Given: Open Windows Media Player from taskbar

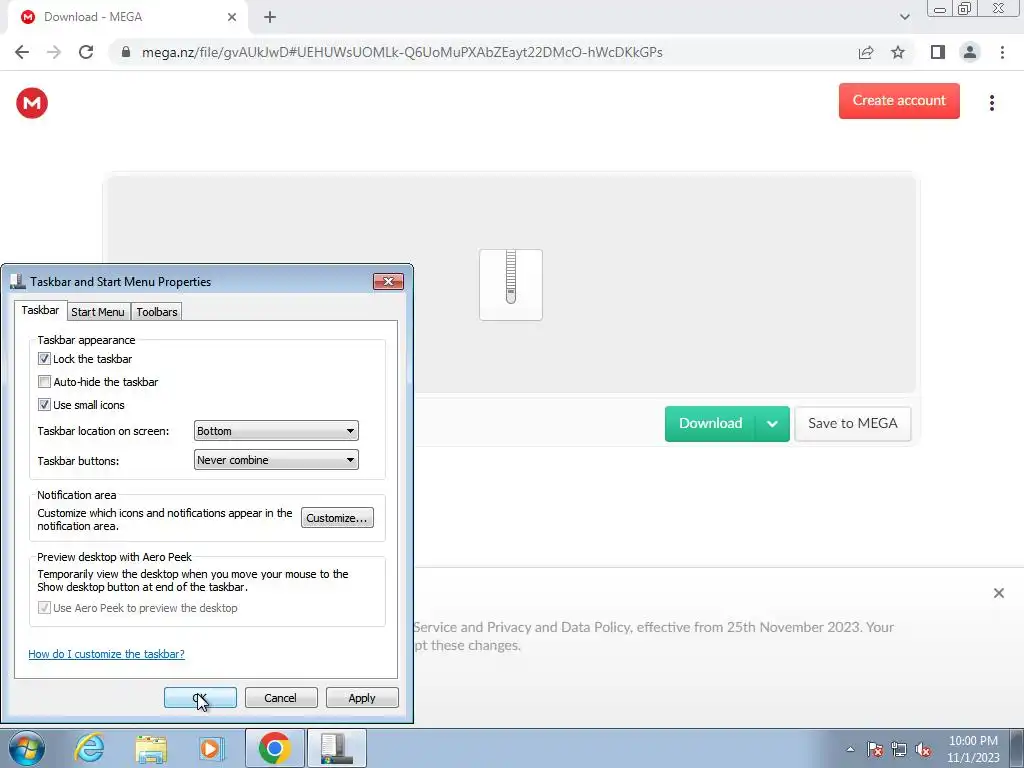Looking at the screenshot, I should 212,748.
